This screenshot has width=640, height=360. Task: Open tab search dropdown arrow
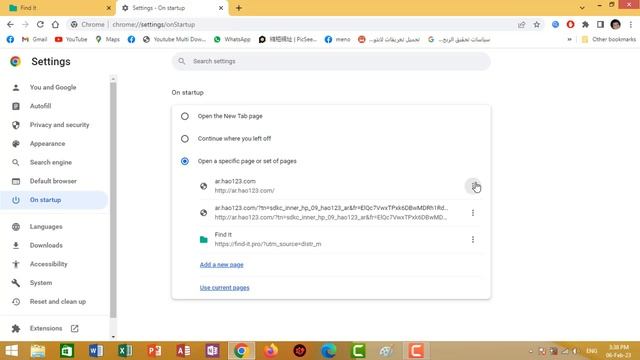[x=582, y=8]
